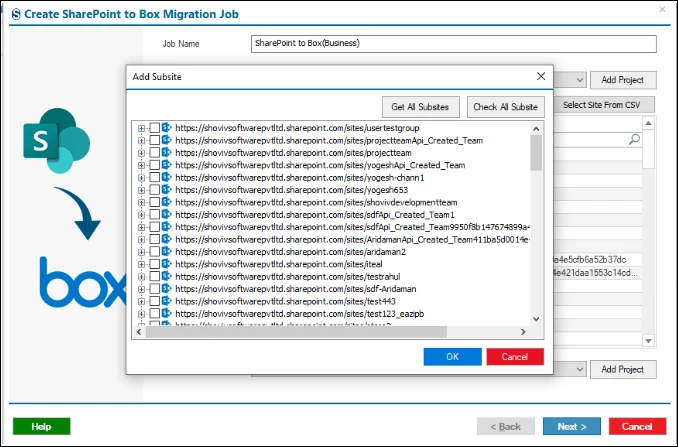The width and height of the screenshot is (678, 447).
Task: Click SharePoint icon beside iteal site
Action: coord(166,264)
